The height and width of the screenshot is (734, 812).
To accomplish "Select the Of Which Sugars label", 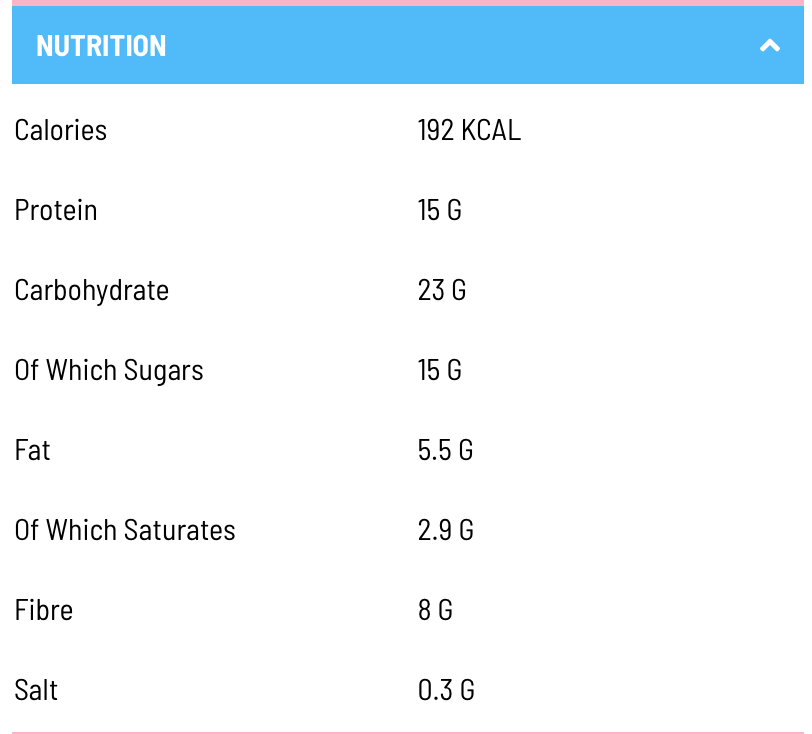I will coord(109,370).
